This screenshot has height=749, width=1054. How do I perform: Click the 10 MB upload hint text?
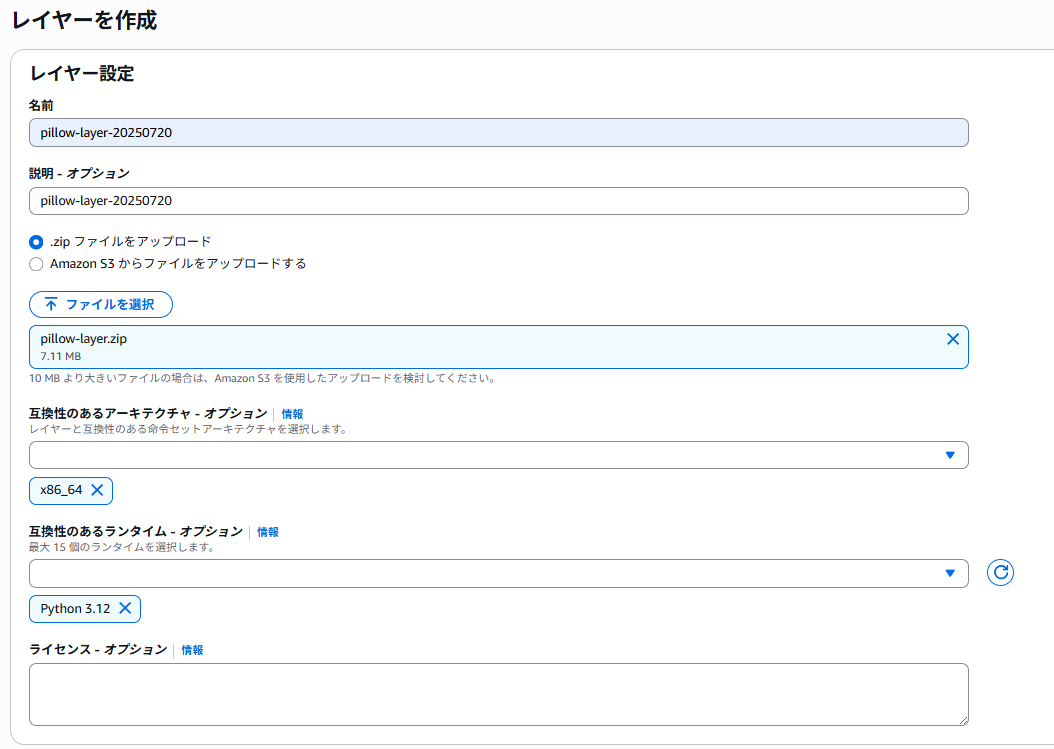(x=262, y=379)
